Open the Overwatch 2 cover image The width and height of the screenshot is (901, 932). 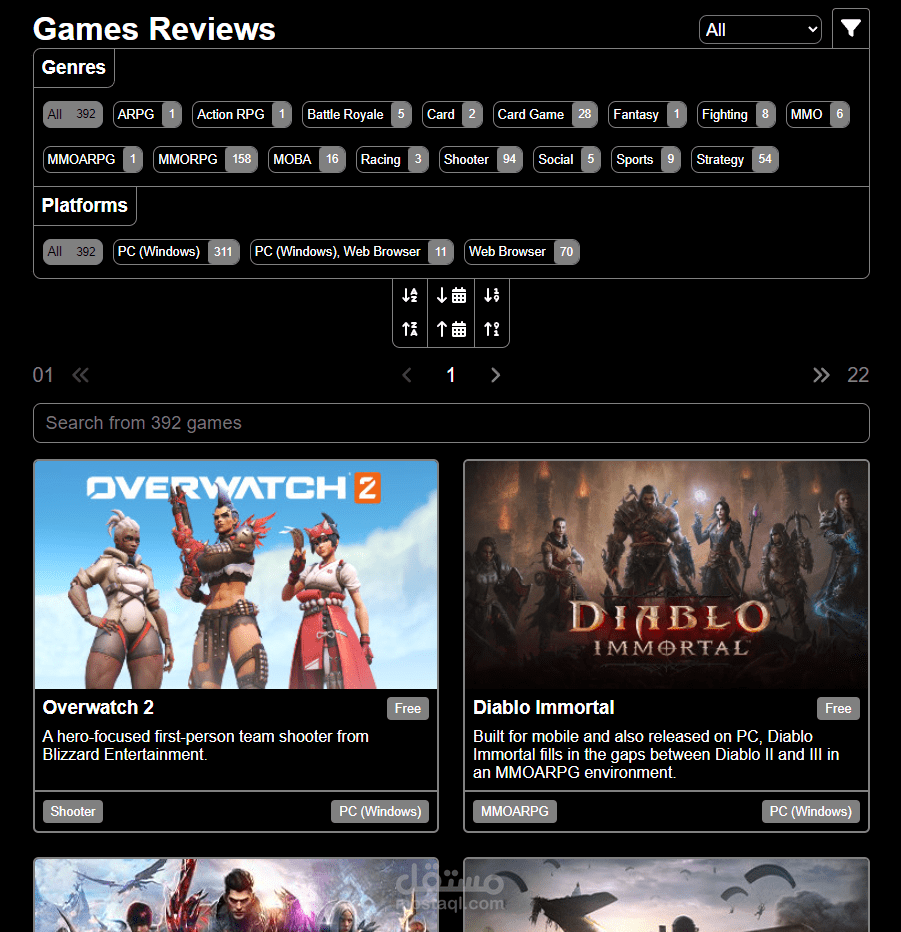point(236,575)
